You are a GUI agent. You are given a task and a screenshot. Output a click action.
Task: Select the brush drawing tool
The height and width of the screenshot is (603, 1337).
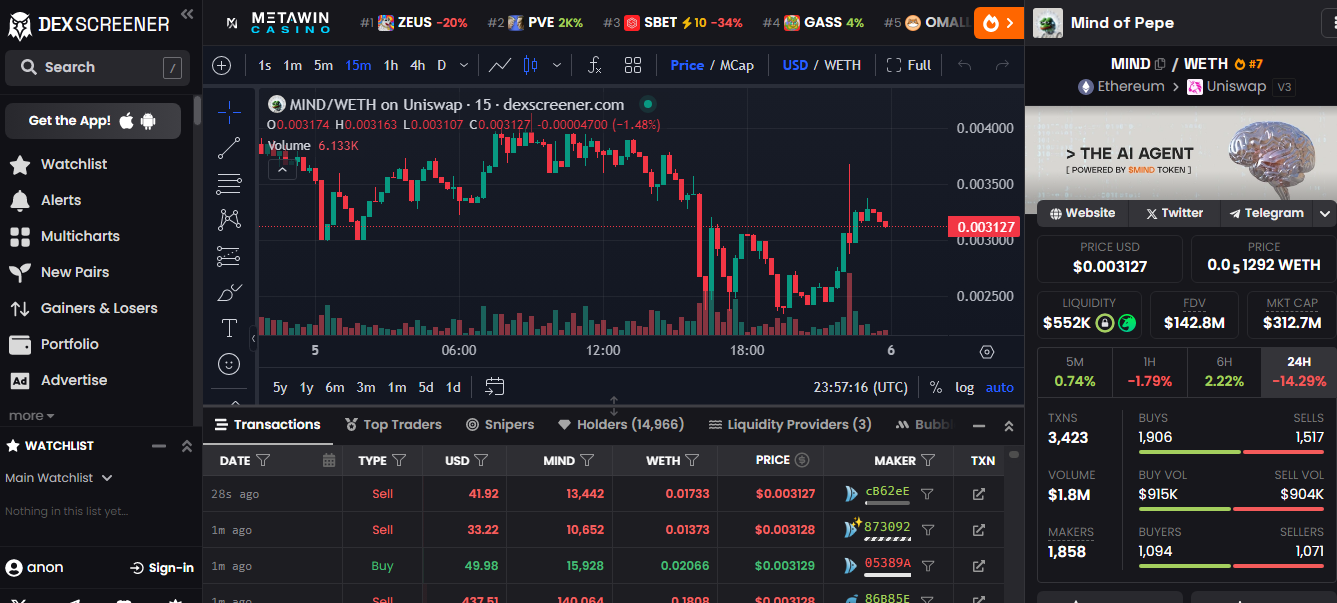[x=229, y=292]
